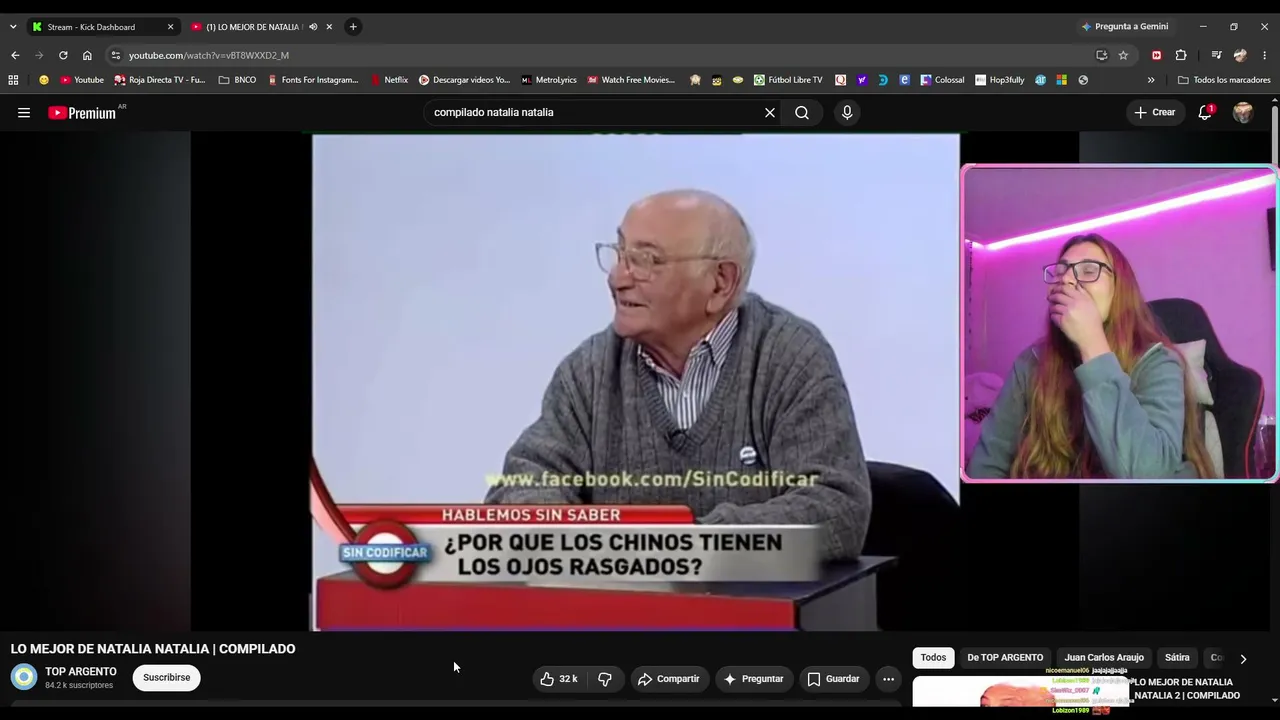Open YouTube notifications bell
Screen dimensions: 1280x720
1205,112
